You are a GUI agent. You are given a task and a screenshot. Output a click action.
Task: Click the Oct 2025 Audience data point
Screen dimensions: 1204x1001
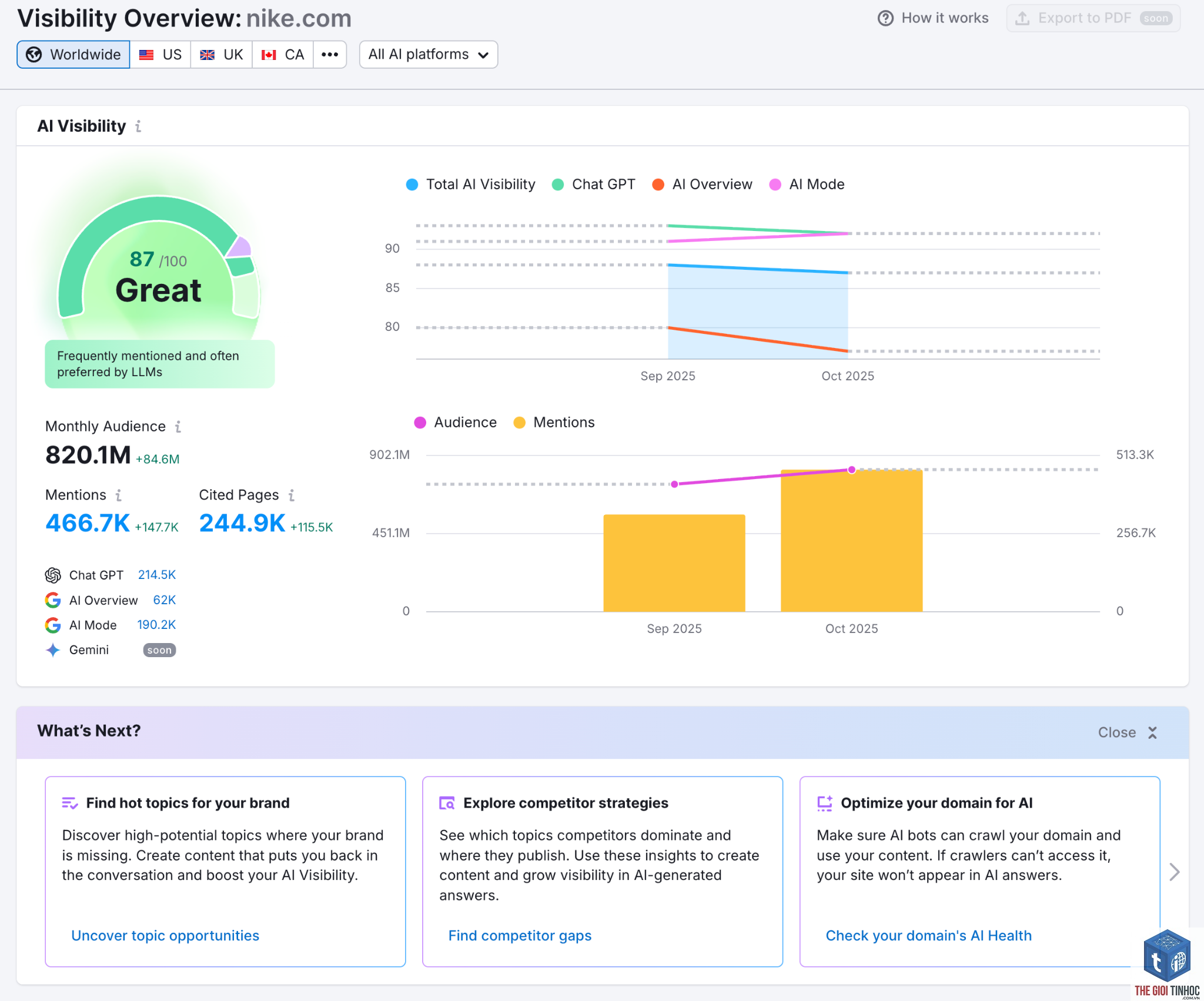[852, 470]
